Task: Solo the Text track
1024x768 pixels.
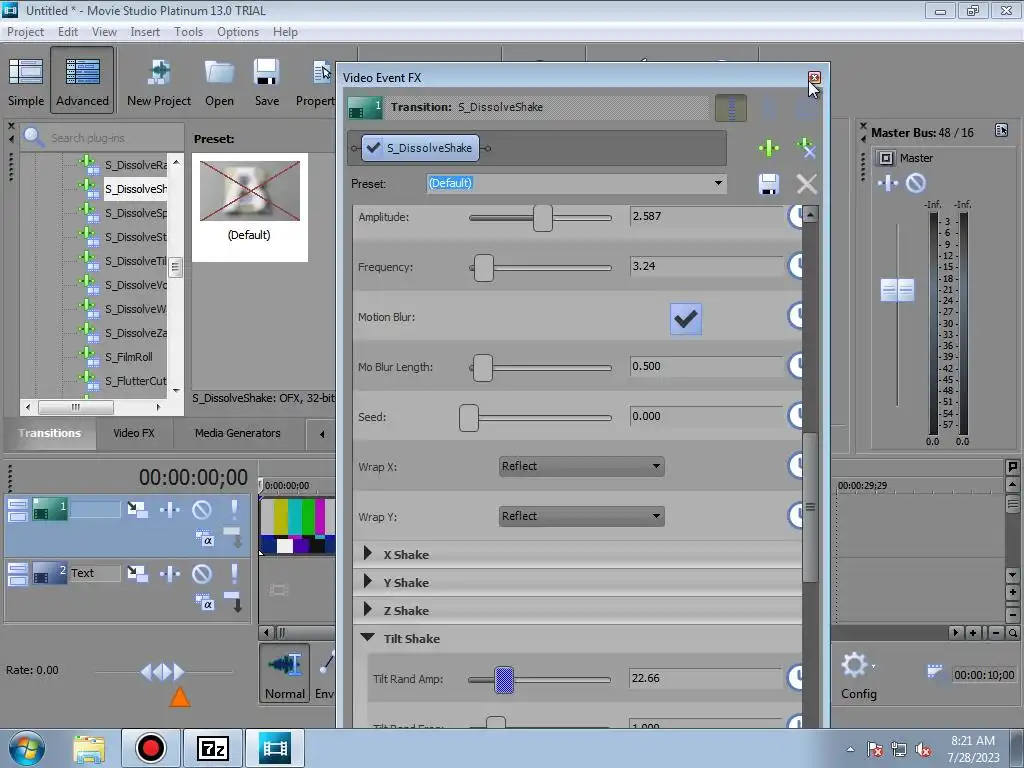Action: click(x=234, y=573)
